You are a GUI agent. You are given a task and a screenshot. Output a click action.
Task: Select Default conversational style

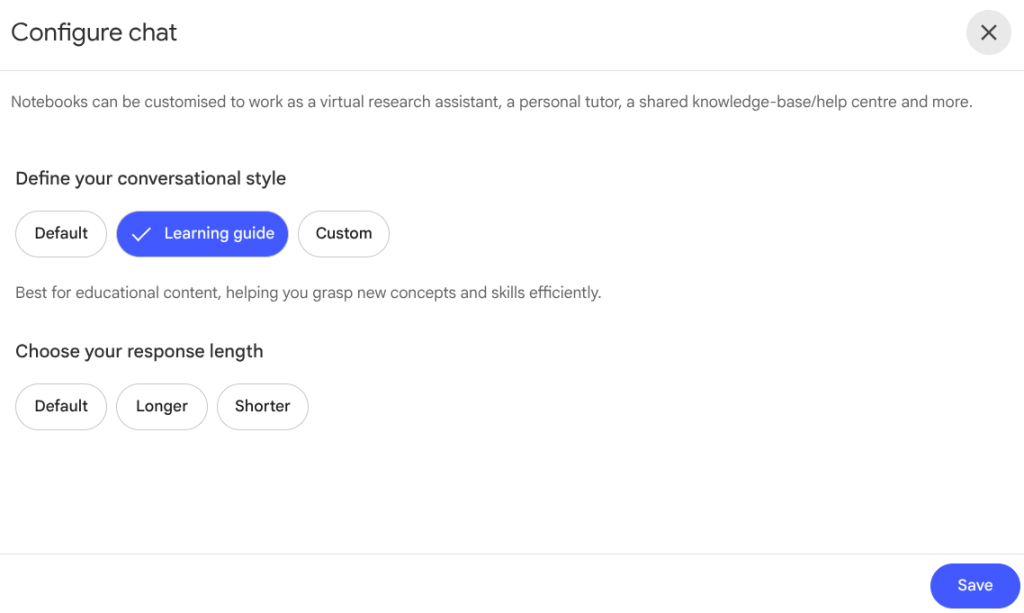pyautogui.click(x=61, y=234)
